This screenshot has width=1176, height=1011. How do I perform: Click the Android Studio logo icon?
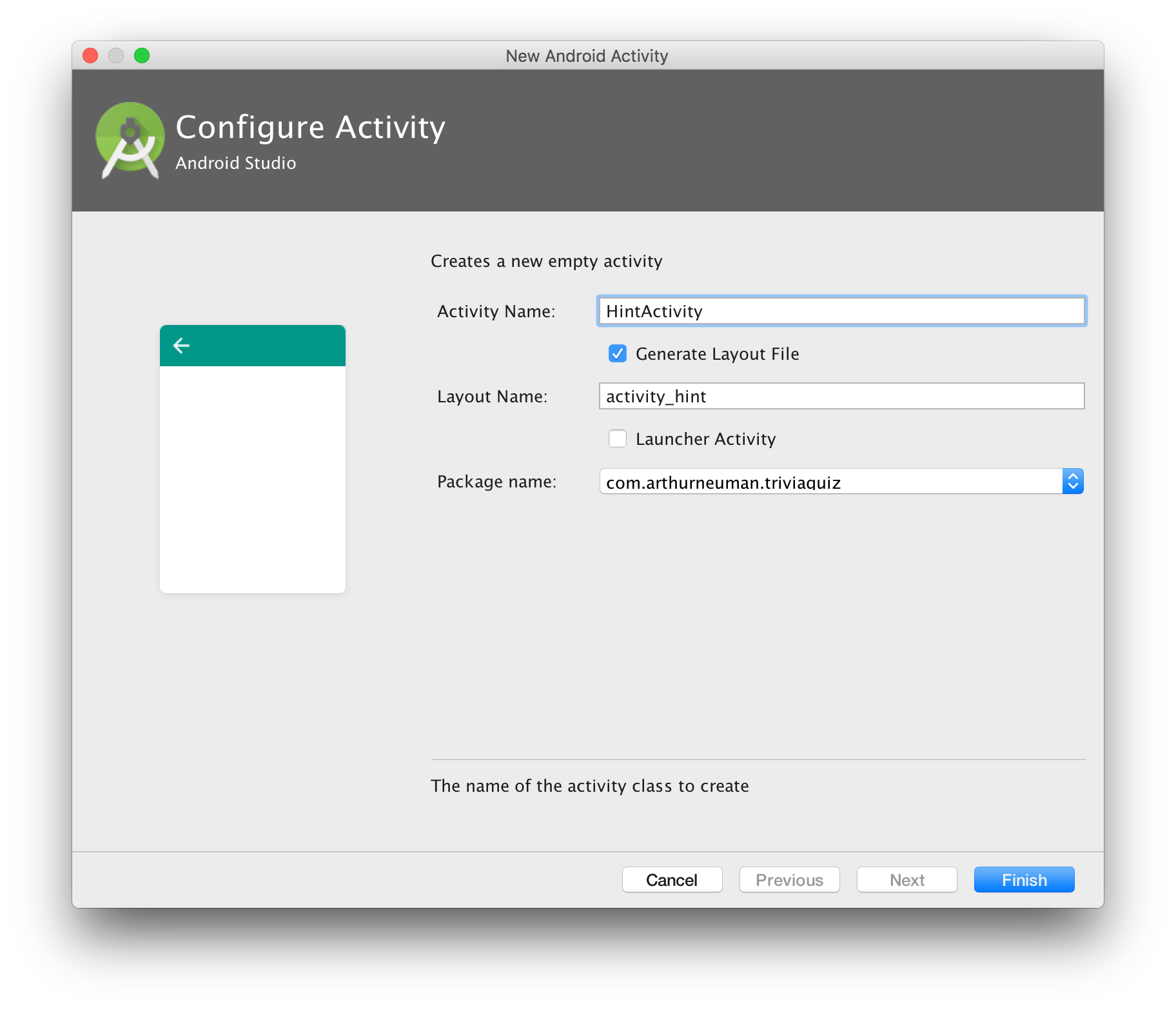130,140
